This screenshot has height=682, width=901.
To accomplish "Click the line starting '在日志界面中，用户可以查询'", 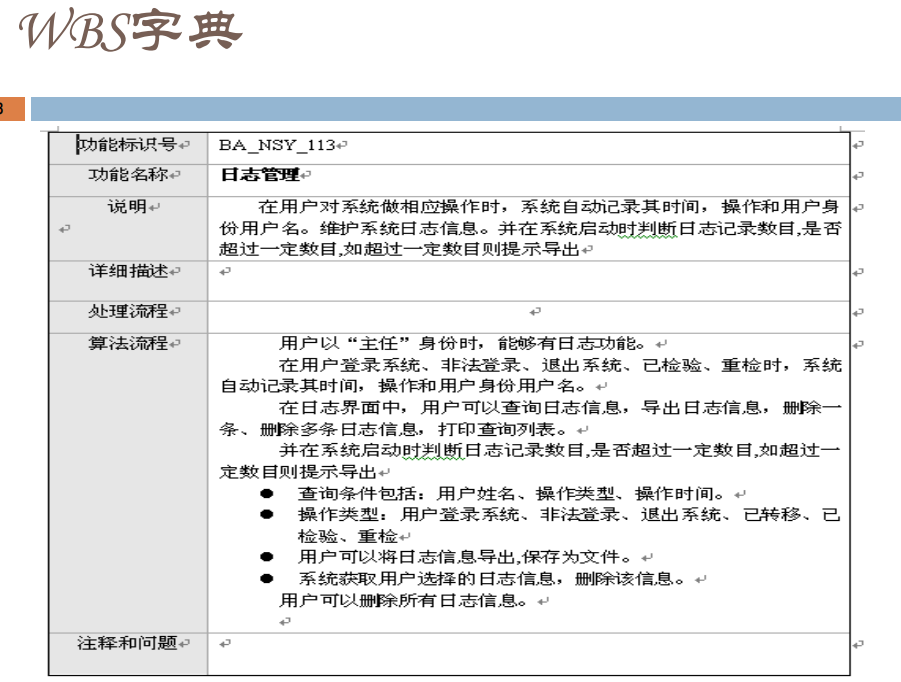I will (x=560, y=408).
